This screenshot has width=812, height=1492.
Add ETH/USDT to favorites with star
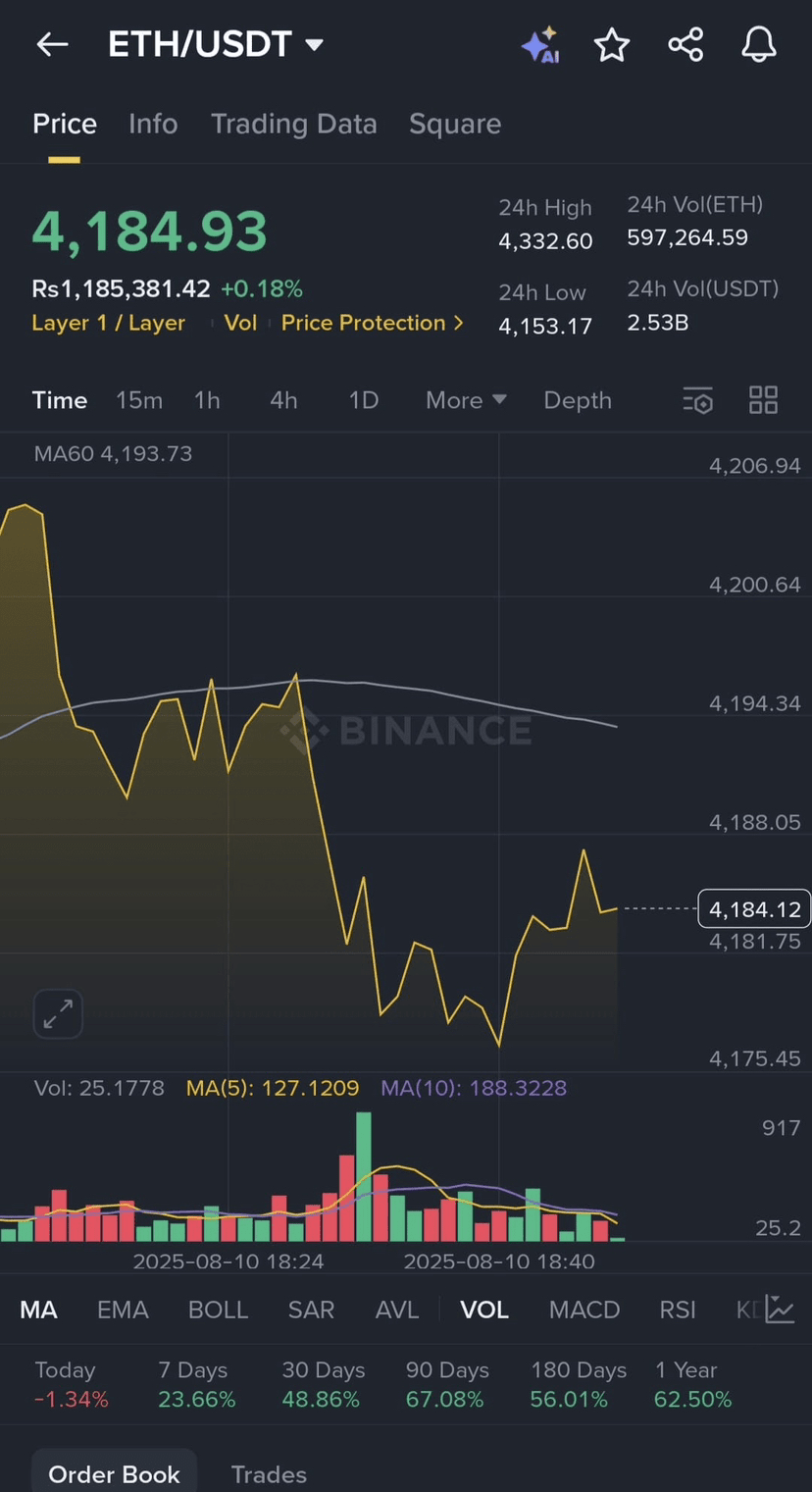point(612,45)
